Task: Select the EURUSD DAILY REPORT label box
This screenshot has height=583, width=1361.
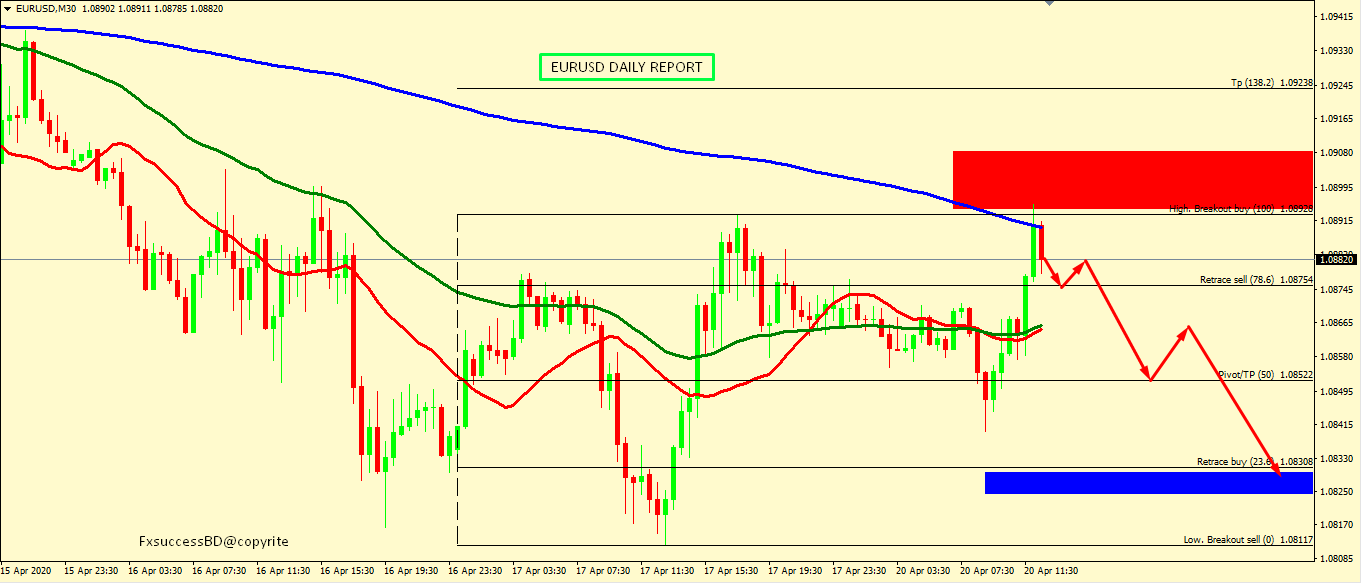Action: point(627,67)
